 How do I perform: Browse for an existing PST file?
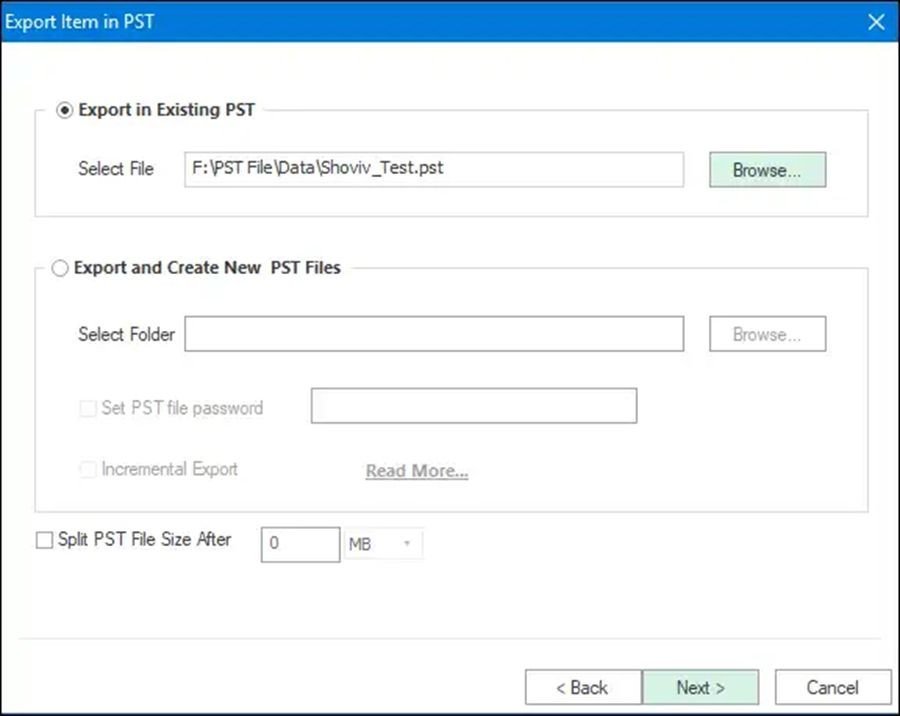pyautogui.click(x=767, y=170)
